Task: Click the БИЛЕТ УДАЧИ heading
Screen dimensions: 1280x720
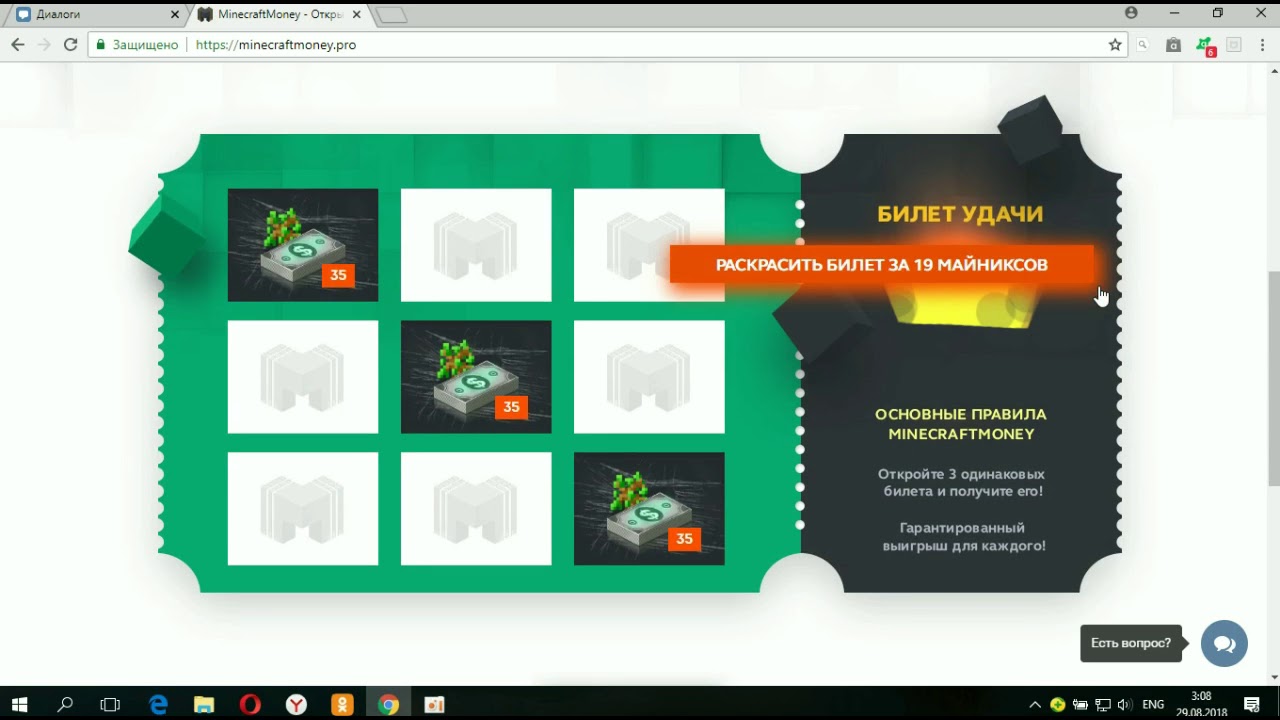Action: coord(960,214)
